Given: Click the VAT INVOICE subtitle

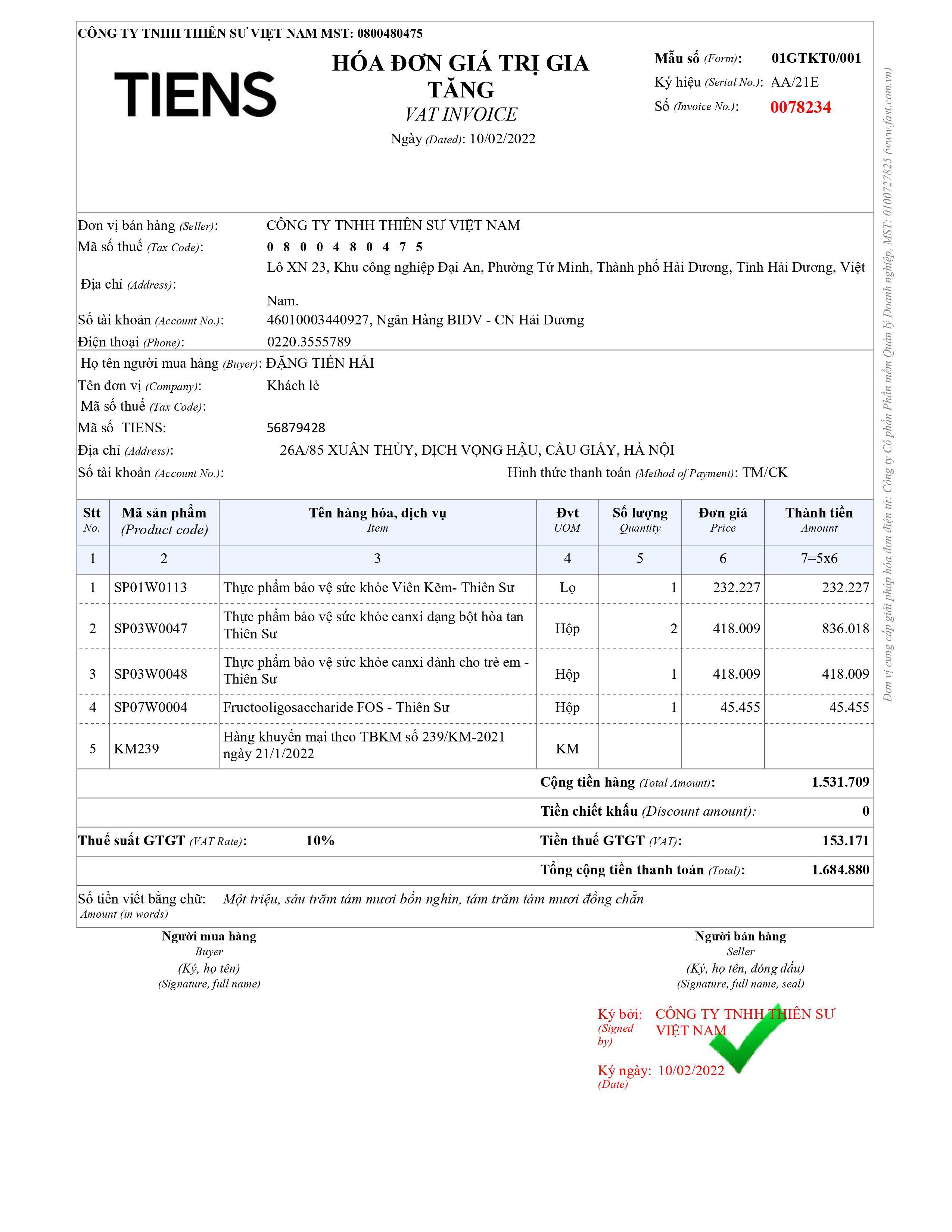Looking at the screenshot, I should (x=461, y=115).
